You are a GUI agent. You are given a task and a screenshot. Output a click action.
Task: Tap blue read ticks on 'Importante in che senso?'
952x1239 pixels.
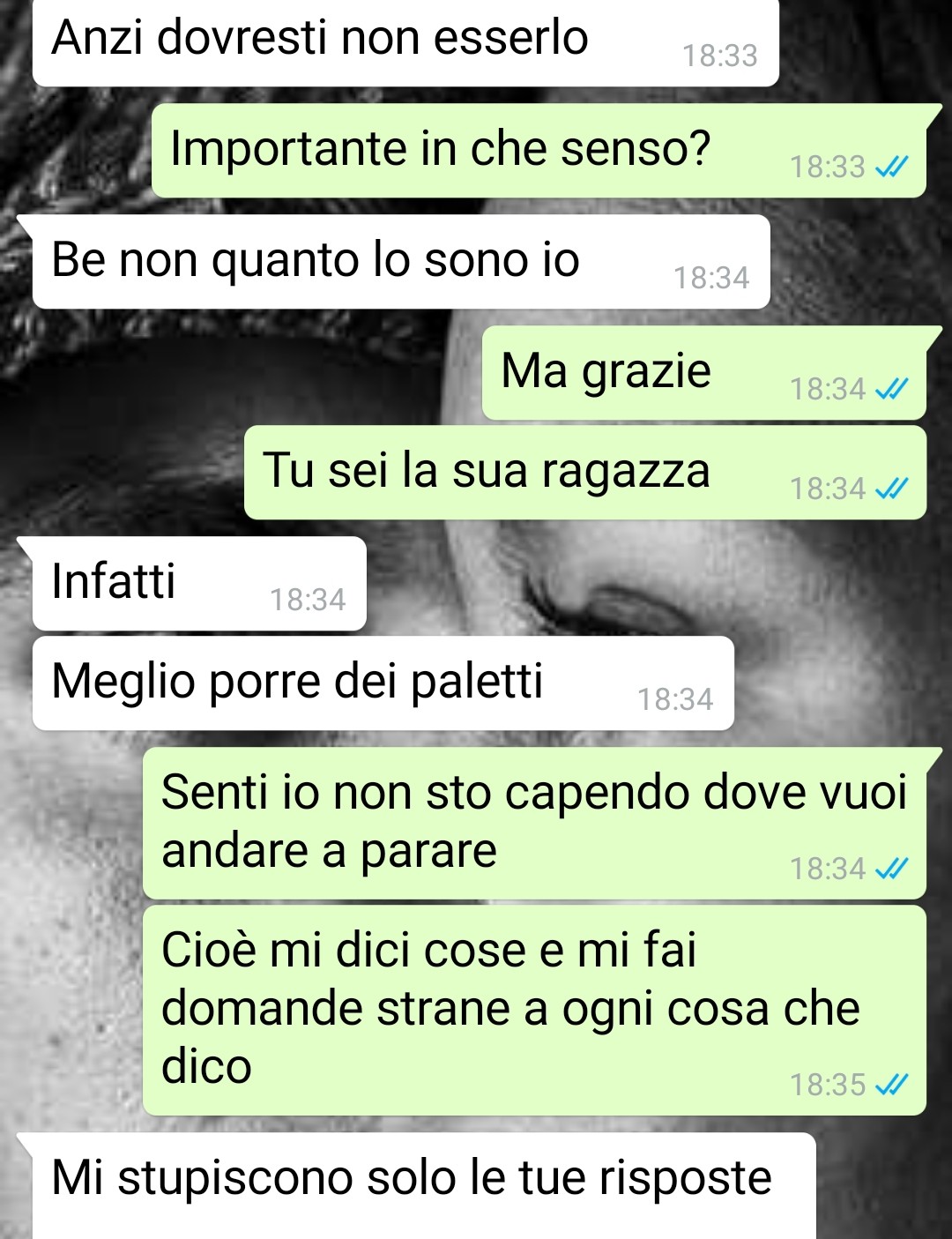point(891,166)
